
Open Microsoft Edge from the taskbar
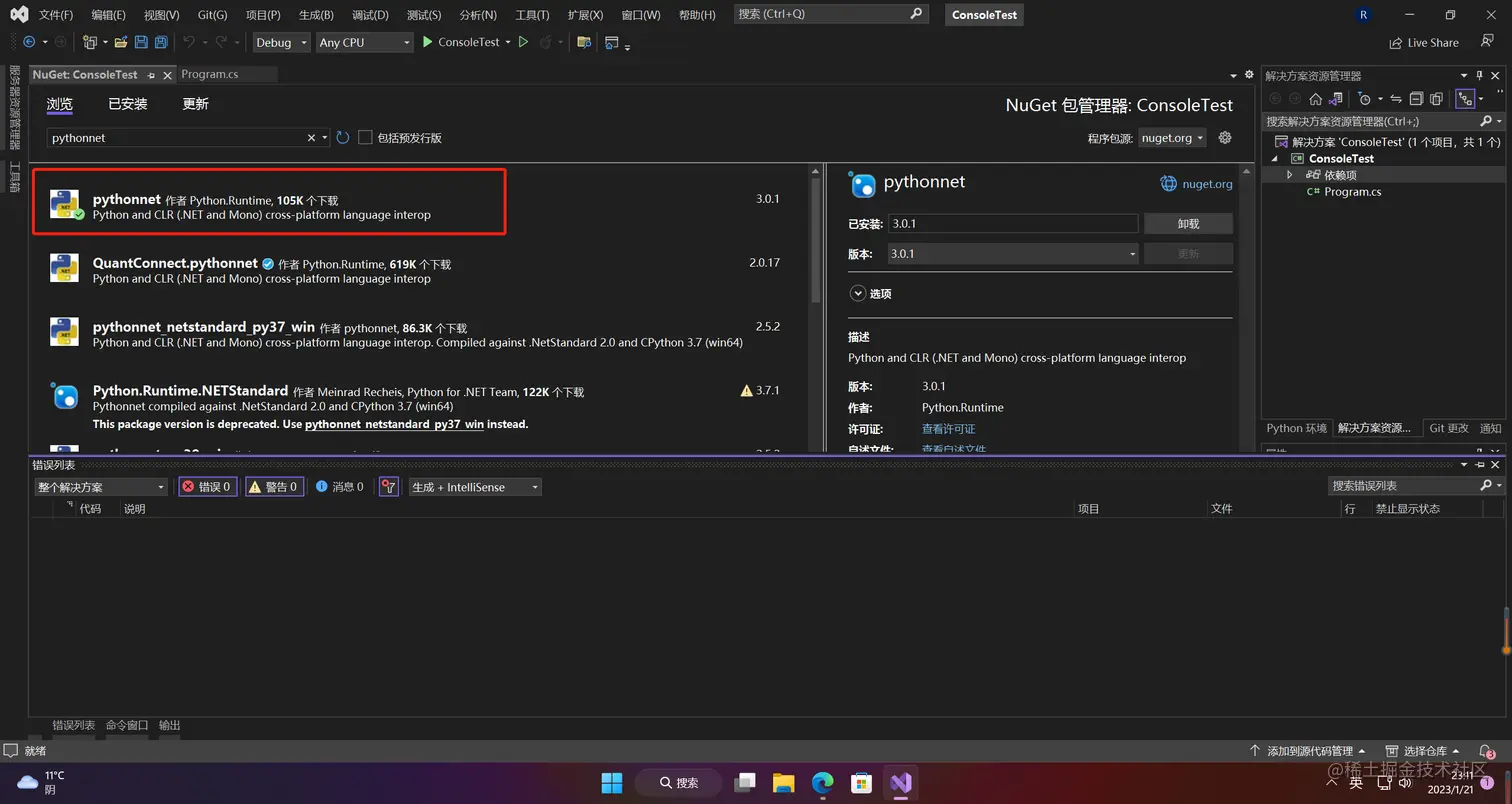pos(822,782)
